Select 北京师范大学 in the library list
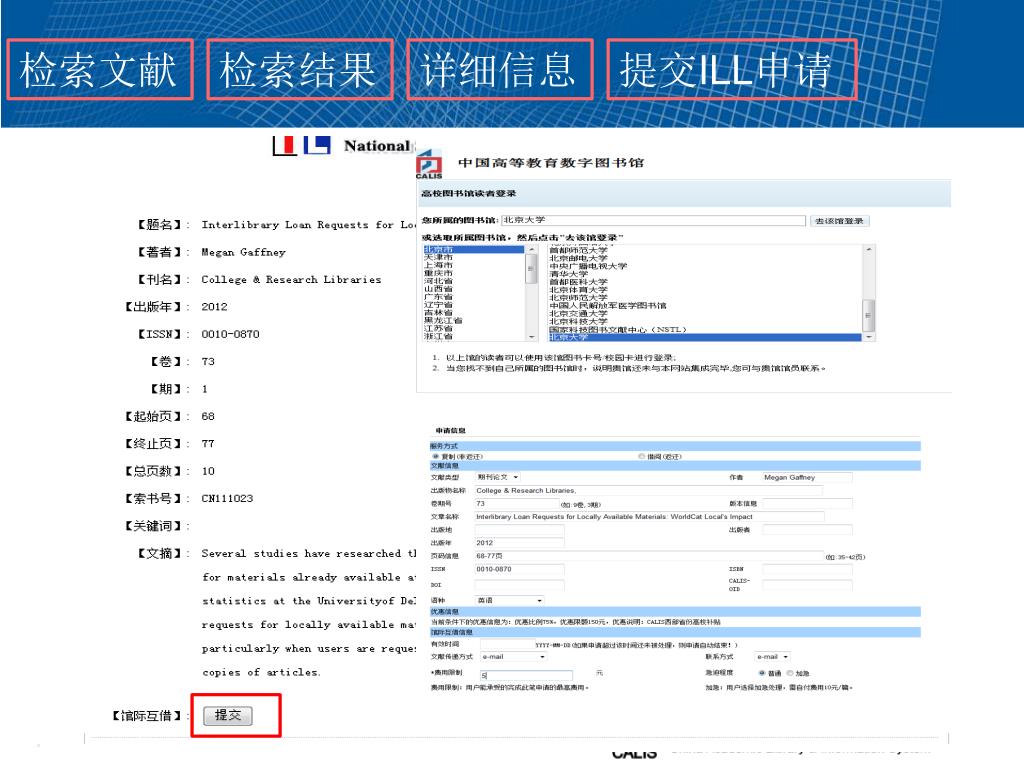1024x768 pixels. click(579, 297)
